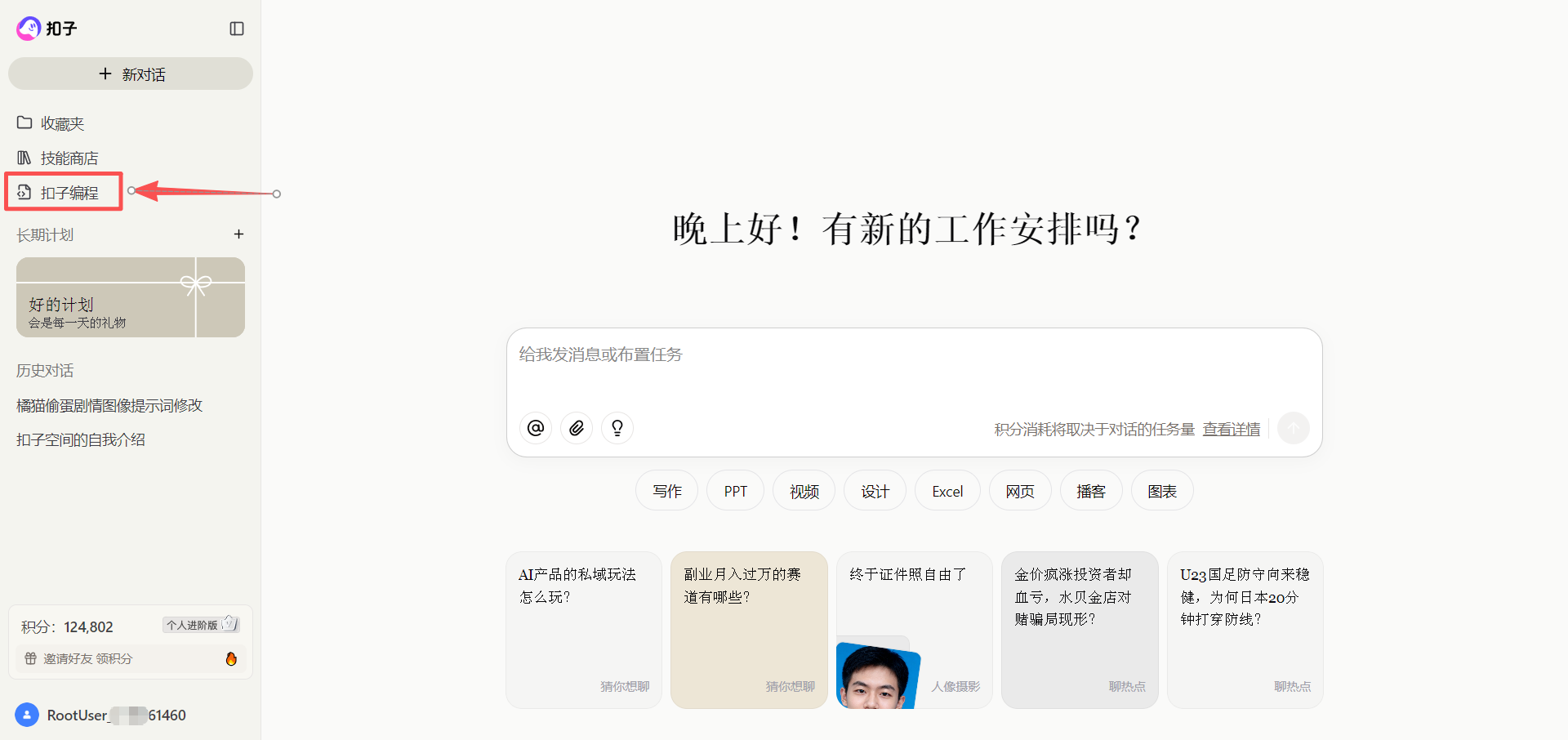Click the @ mention icon below the input box
Image resolution: width=1568 pixels, height=740 pixels.
pos(535,427)
